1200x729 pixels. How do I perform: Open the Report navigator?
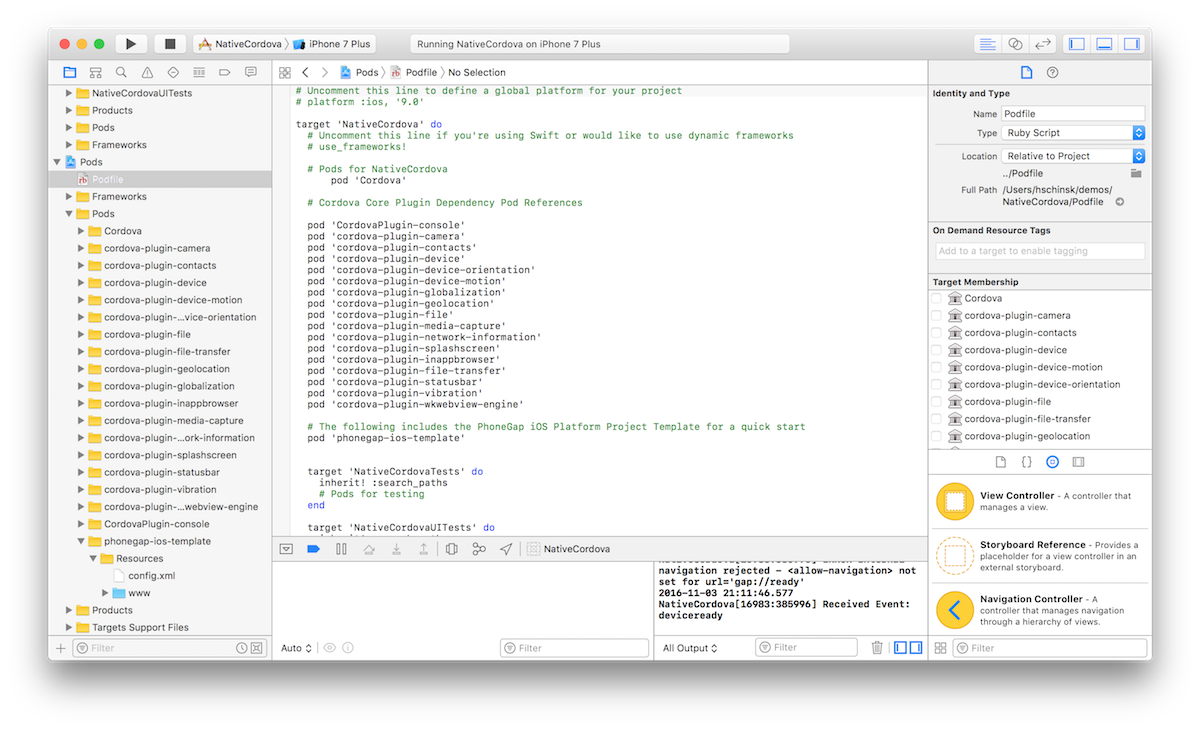251,72
